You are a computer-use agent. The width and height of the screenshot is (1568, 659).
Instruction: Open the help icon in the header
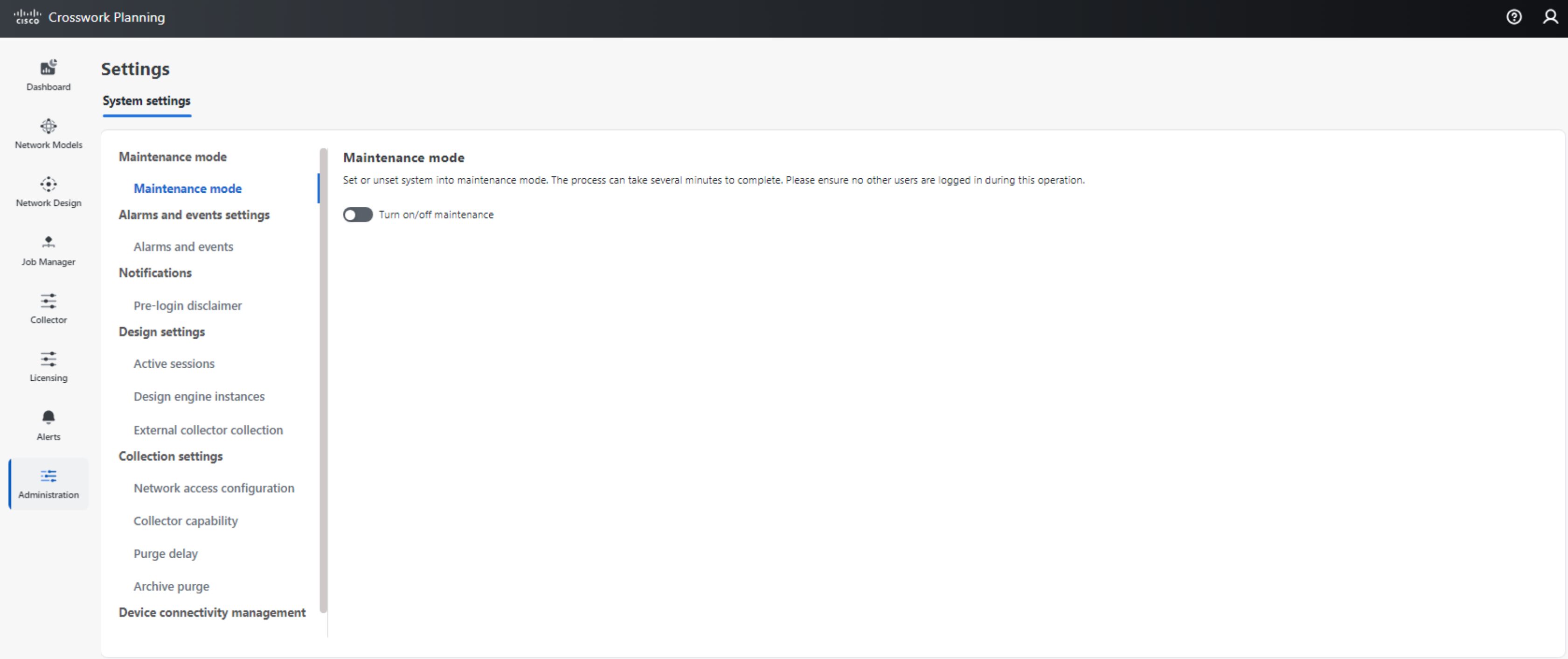[x=1514, y=17]
